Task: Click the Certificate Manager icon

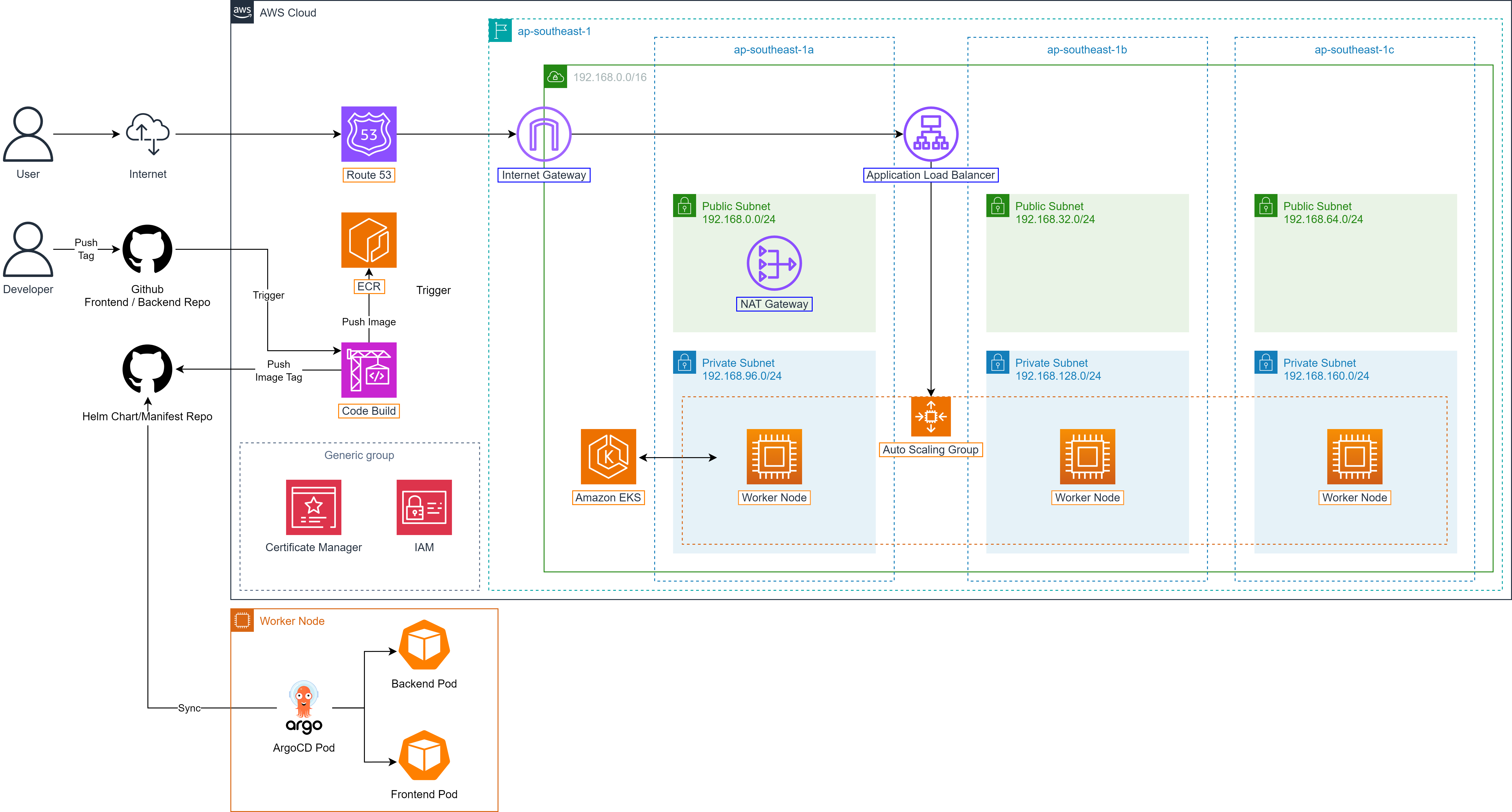Action: click(314, 507)
